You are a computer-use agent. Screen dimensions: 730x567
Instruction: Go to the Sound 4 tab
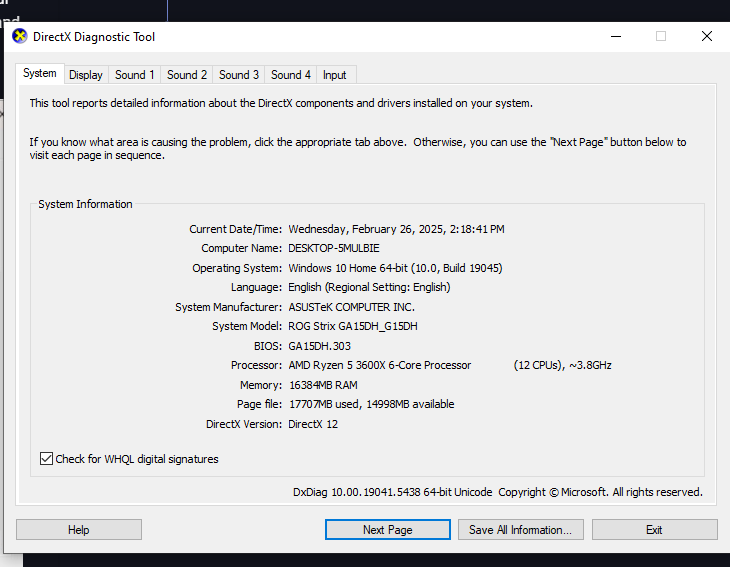tap(291, 75)
